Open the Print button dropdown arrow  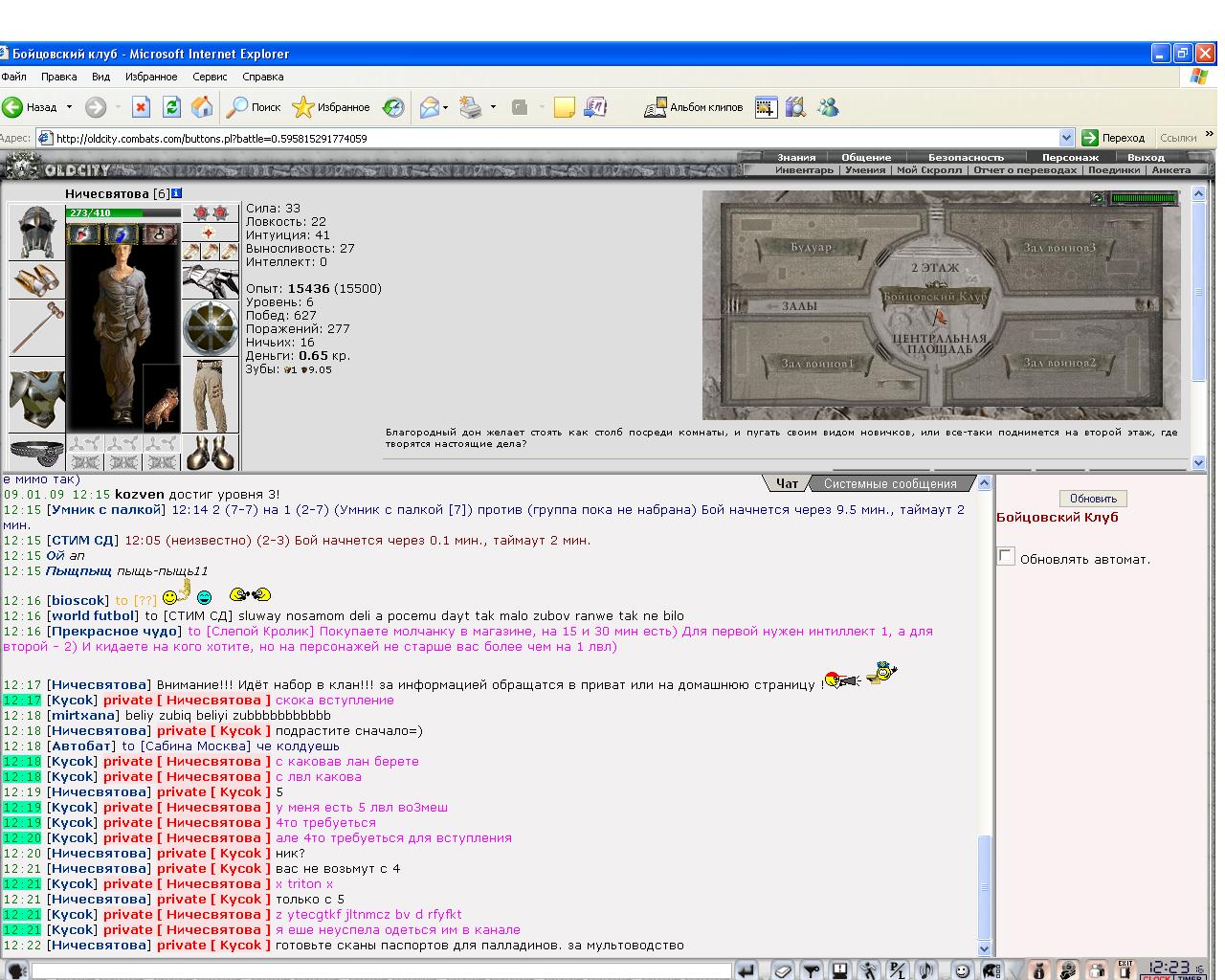click(493, 107)
